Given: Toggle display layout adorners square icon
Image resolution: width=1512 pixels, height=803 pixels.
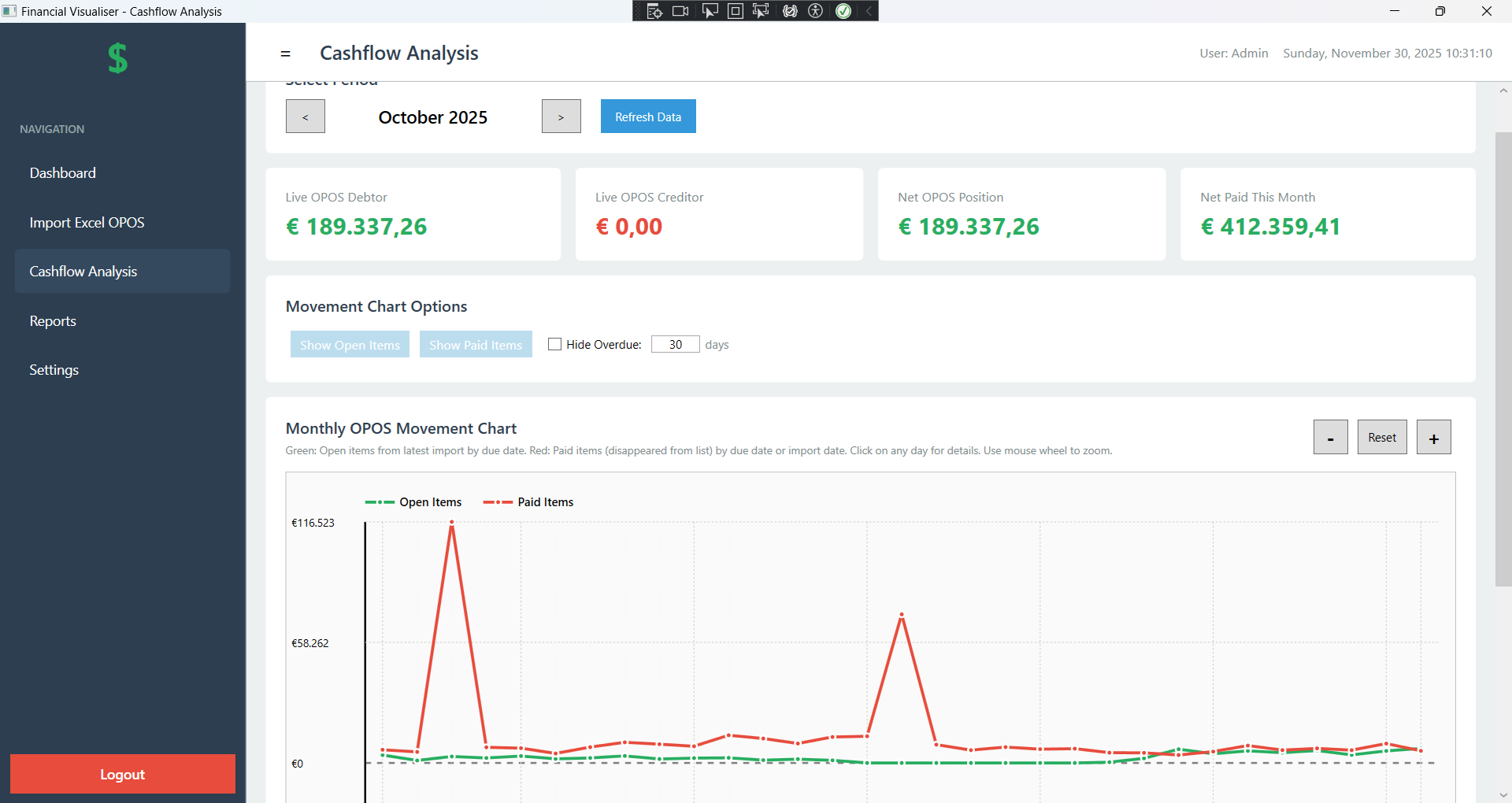Looking at the screenshot, I should (x=735, y=11).
